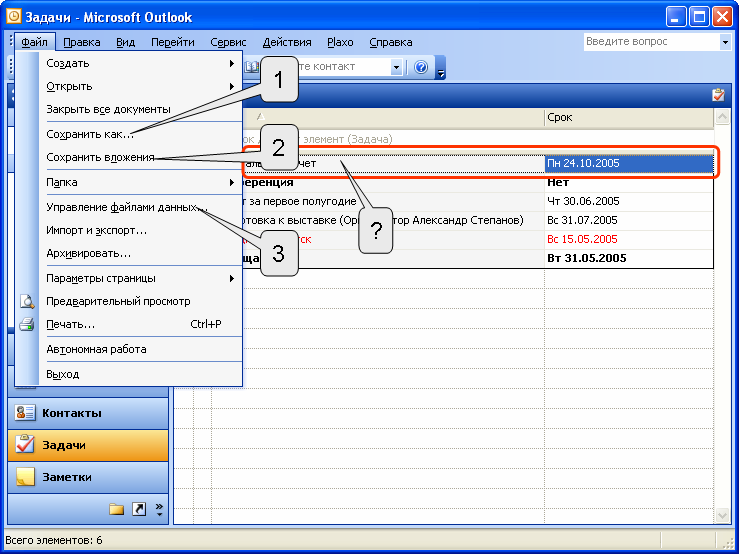Choose Сохранить вложения

[x=140, y=157]
